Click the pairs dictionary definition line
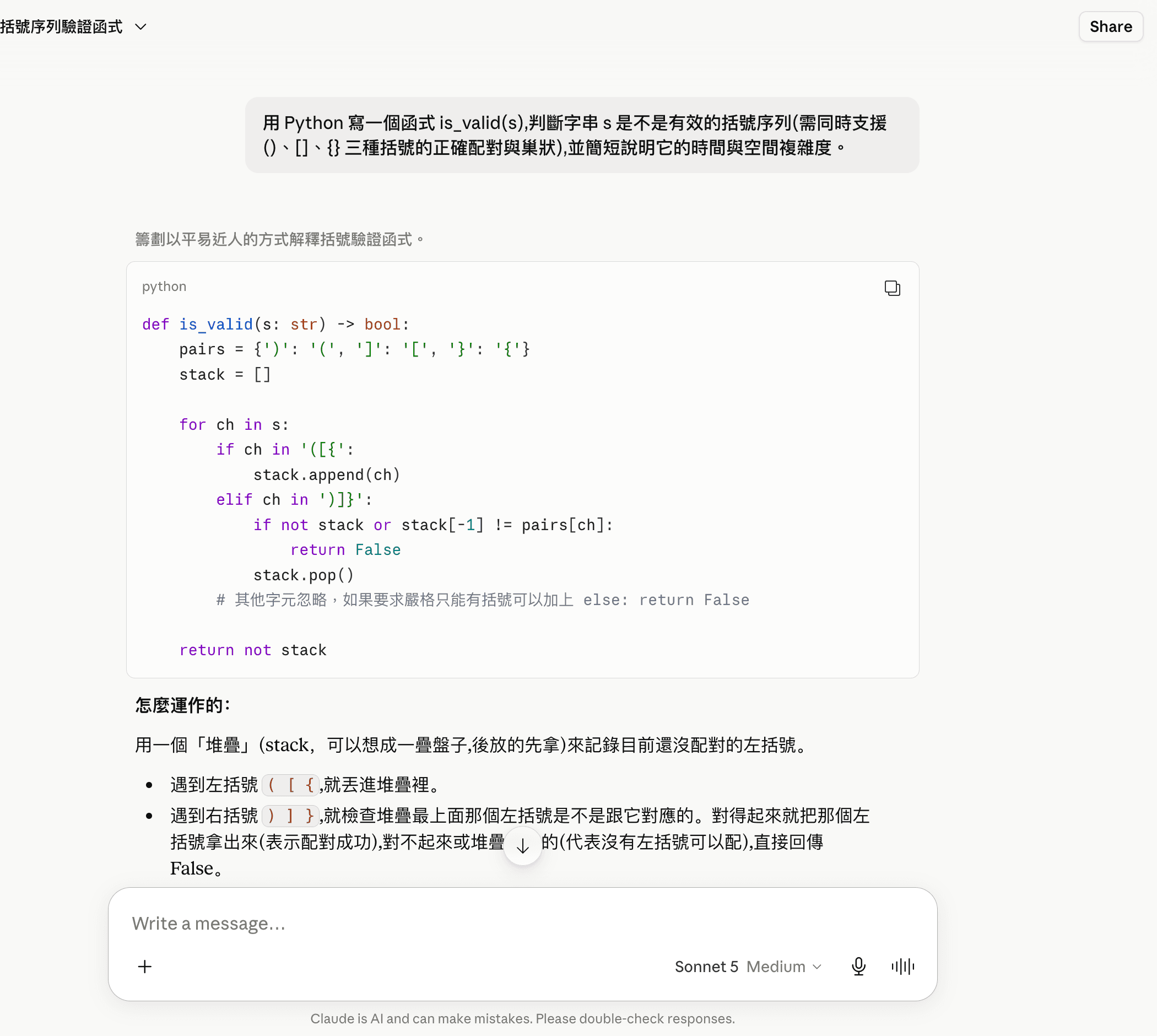 pyautogui.click(x=354, y=349)
